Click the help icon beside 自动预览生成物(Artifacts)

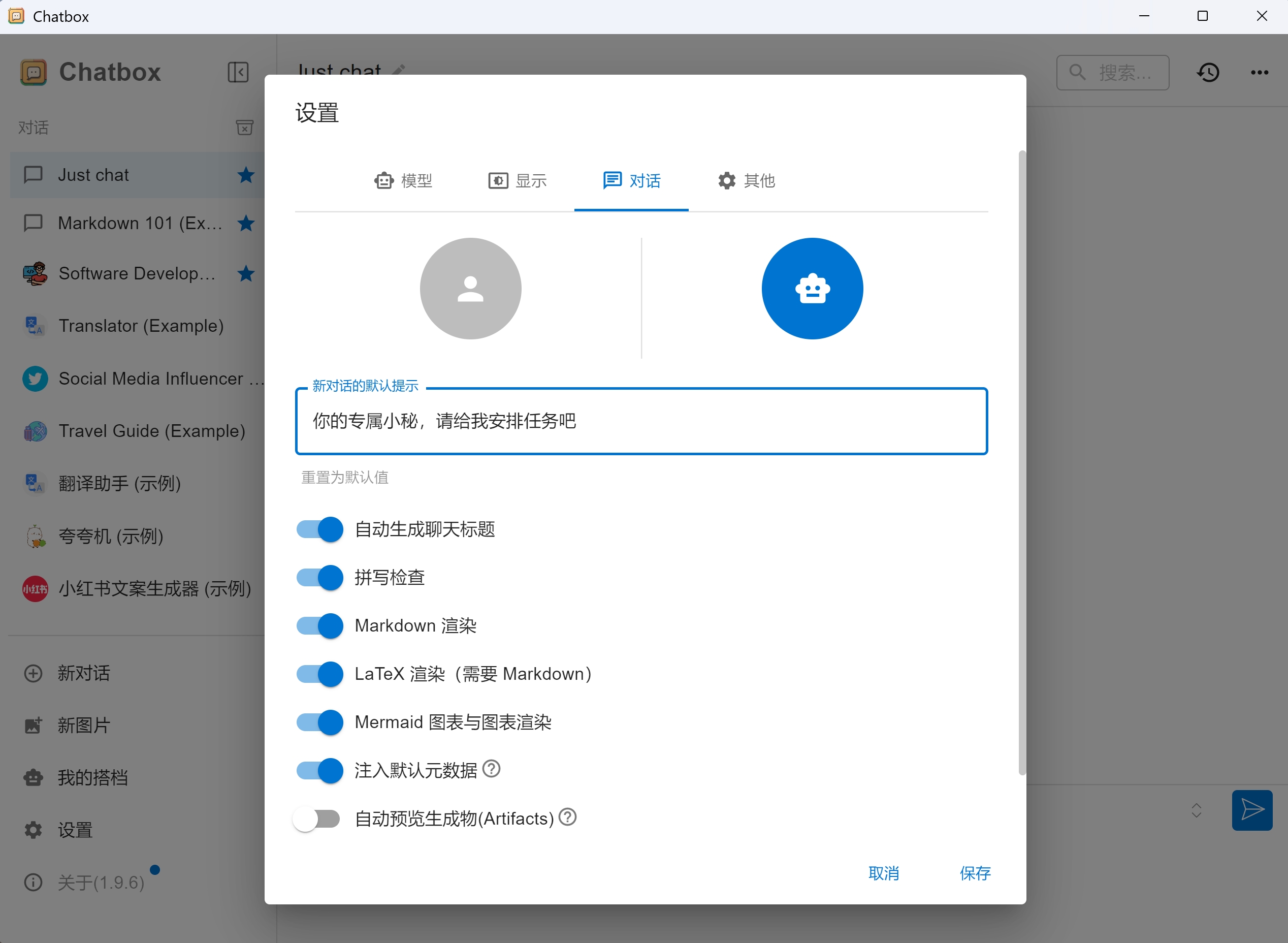[568, 818]
